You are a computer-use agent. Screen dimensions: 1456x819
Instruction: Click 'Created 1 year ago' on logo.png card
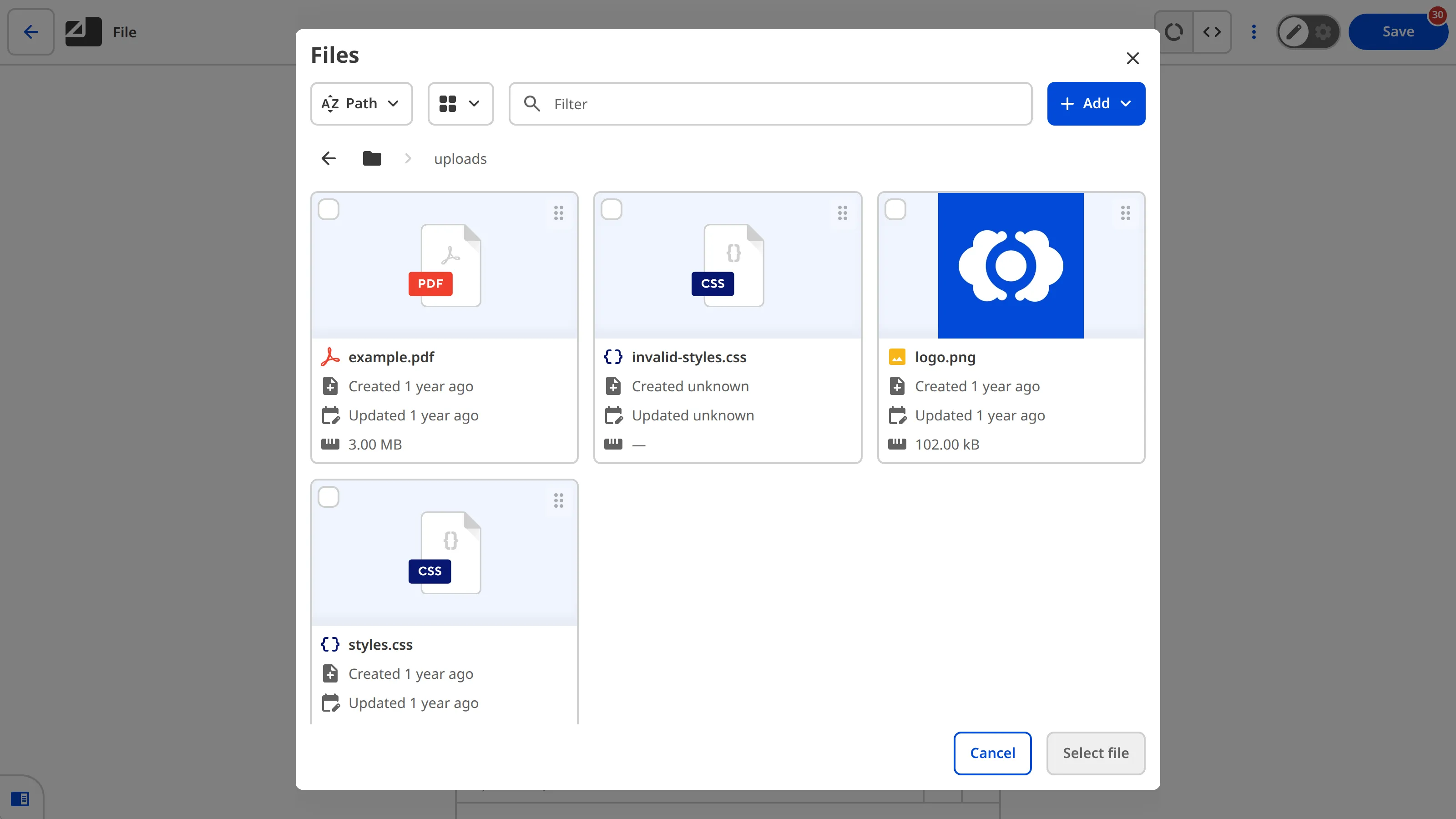click(x=977, y=387)
